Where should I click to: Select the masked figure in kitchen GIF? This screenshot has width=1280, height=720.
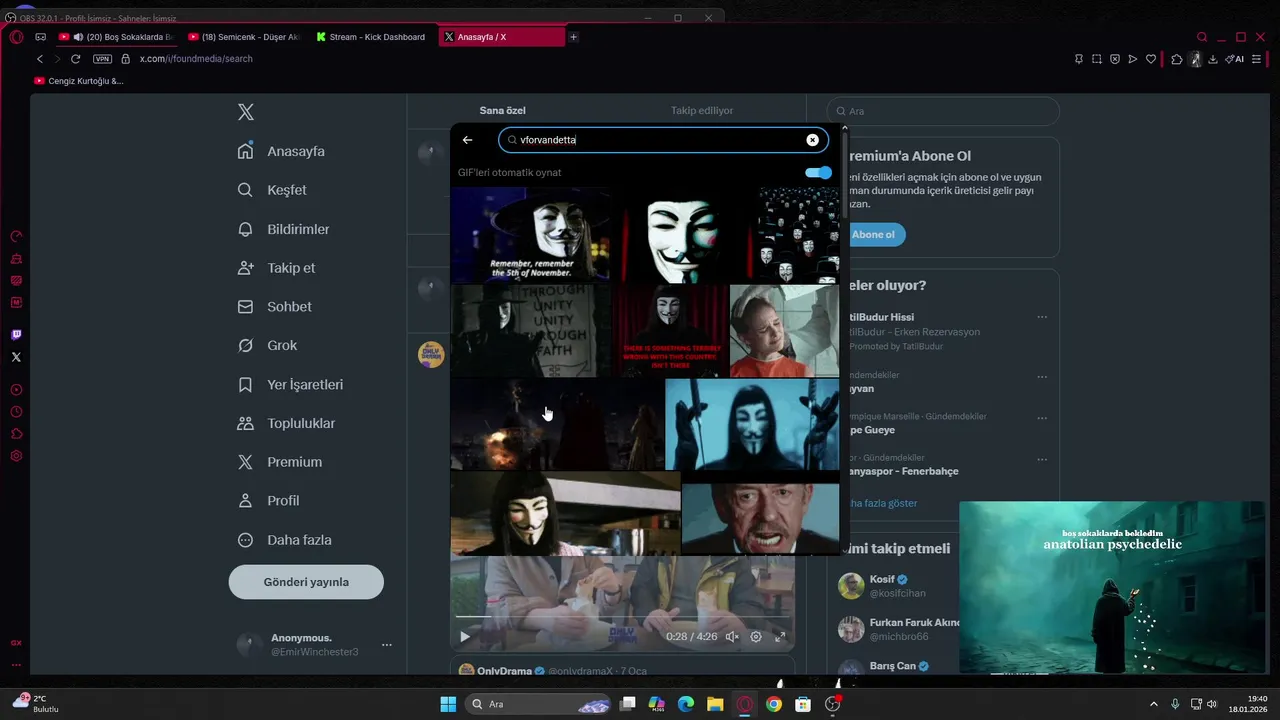pos(565,513)
